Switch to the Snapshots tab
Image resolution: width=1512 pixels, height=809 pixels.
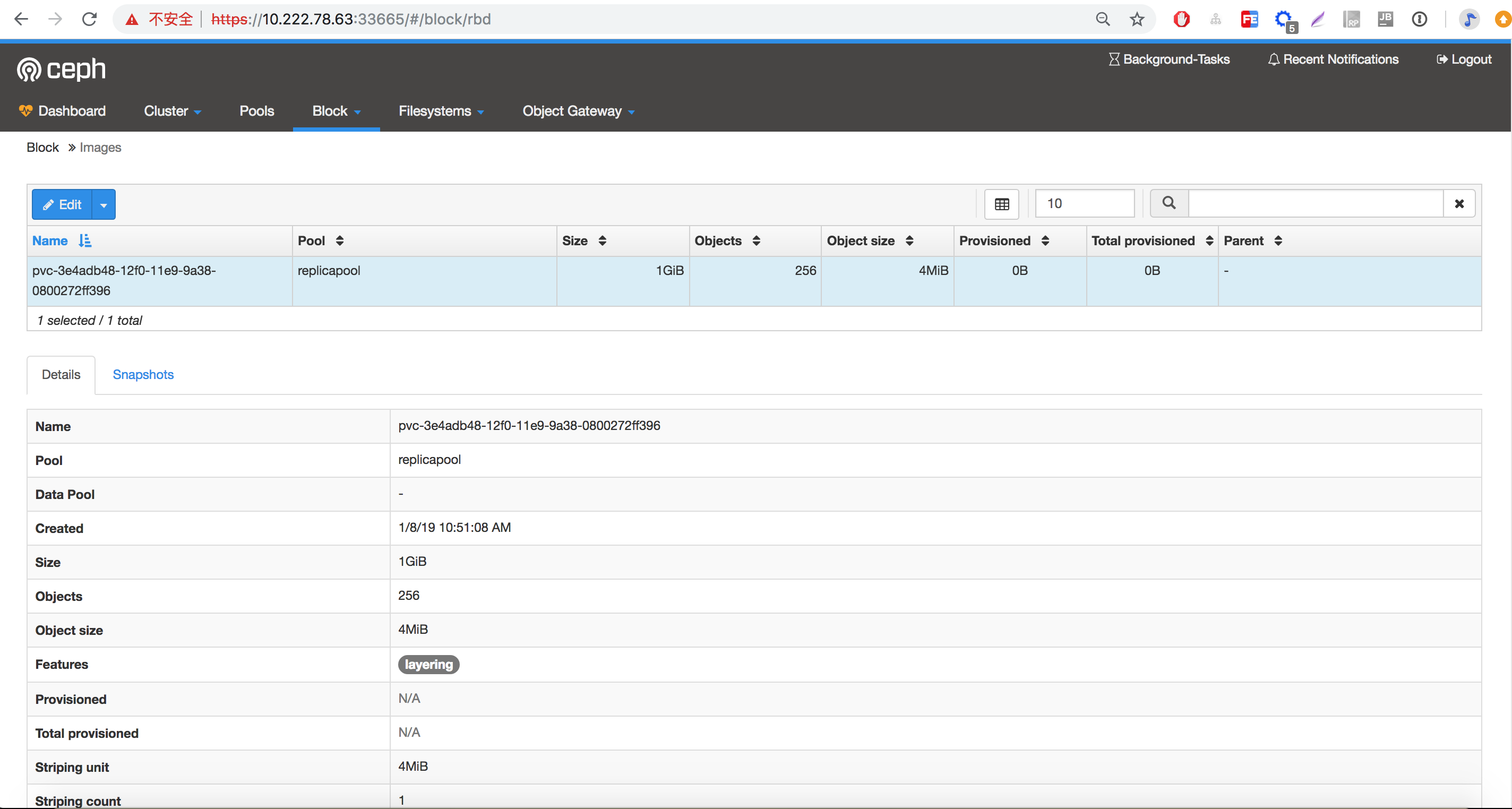[143, 375]
